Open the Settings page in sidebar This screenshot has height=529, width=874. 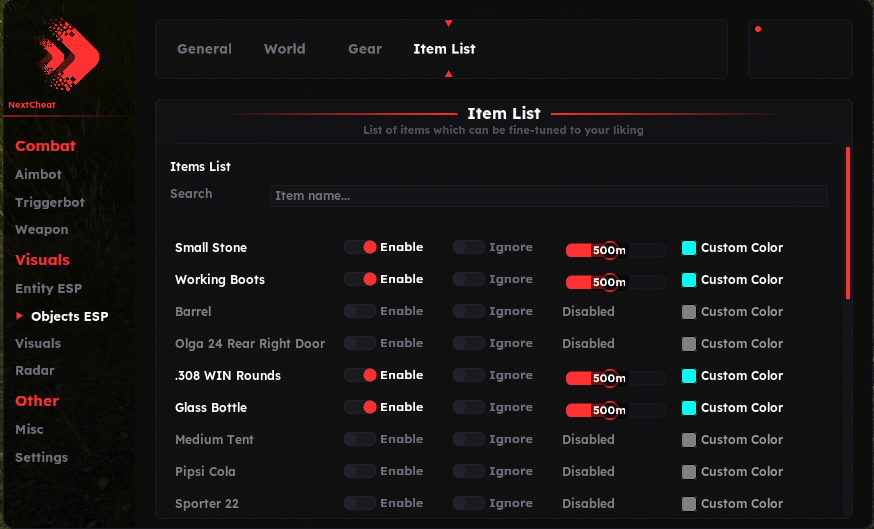41,457
